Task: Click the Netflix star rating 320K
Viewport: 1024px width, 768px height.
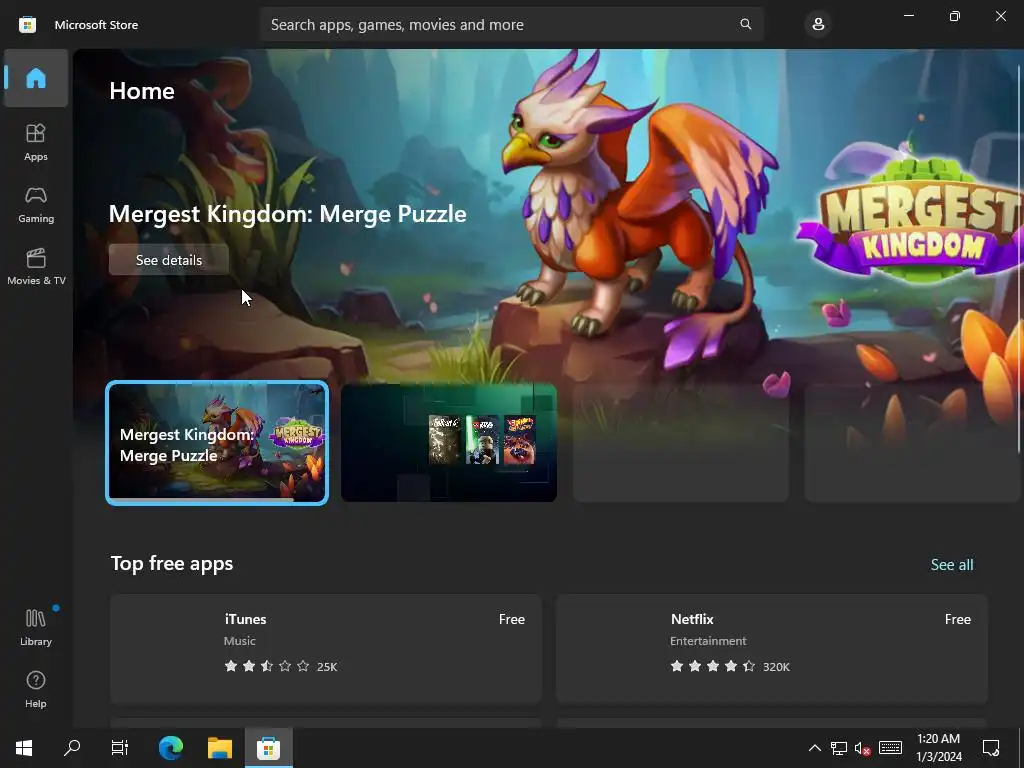Action: click(x=729, y=667)
